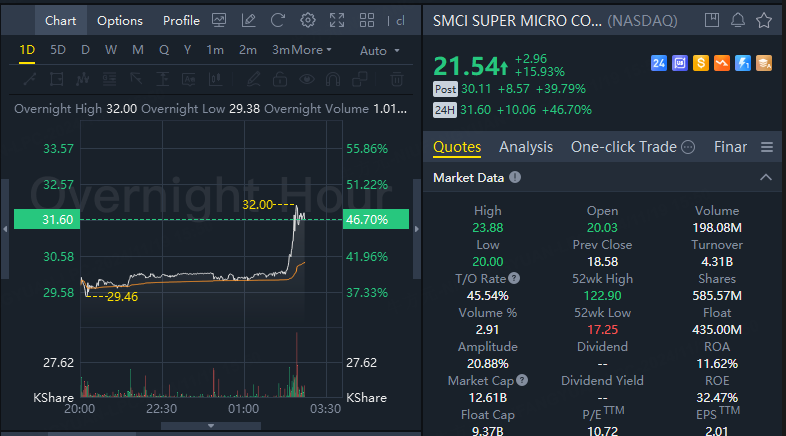The image size is (786, 436).
Task: Click the Post market price label
Action: [x=445, y=89]
